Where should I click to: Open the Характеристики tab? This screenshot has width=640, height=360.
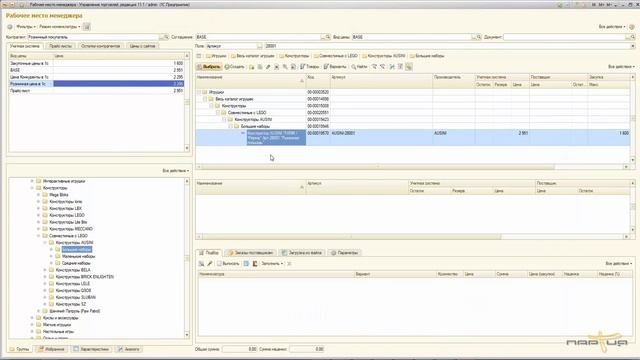click(91, 349)
